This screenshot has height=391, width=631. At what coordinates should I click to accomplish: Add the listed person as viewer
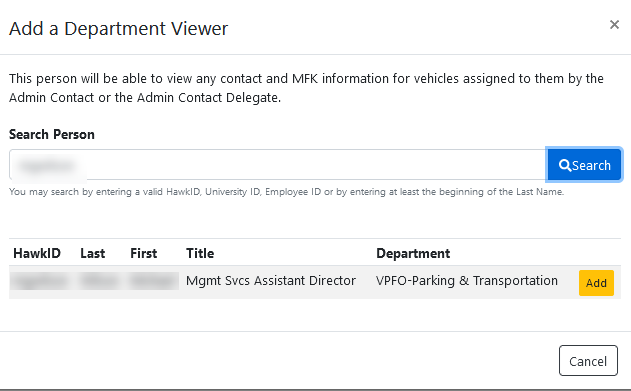coord(596,283)
